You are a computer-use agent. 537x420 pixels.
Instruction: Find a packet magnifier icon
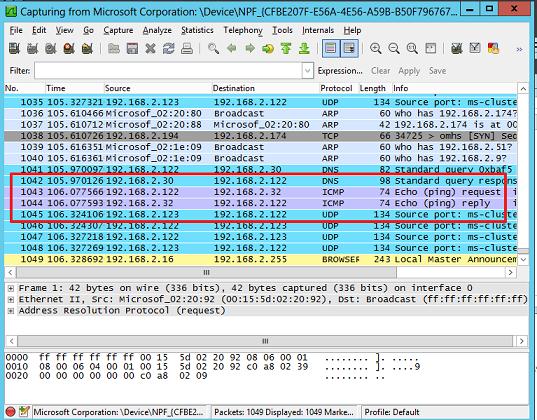[213, 49]
